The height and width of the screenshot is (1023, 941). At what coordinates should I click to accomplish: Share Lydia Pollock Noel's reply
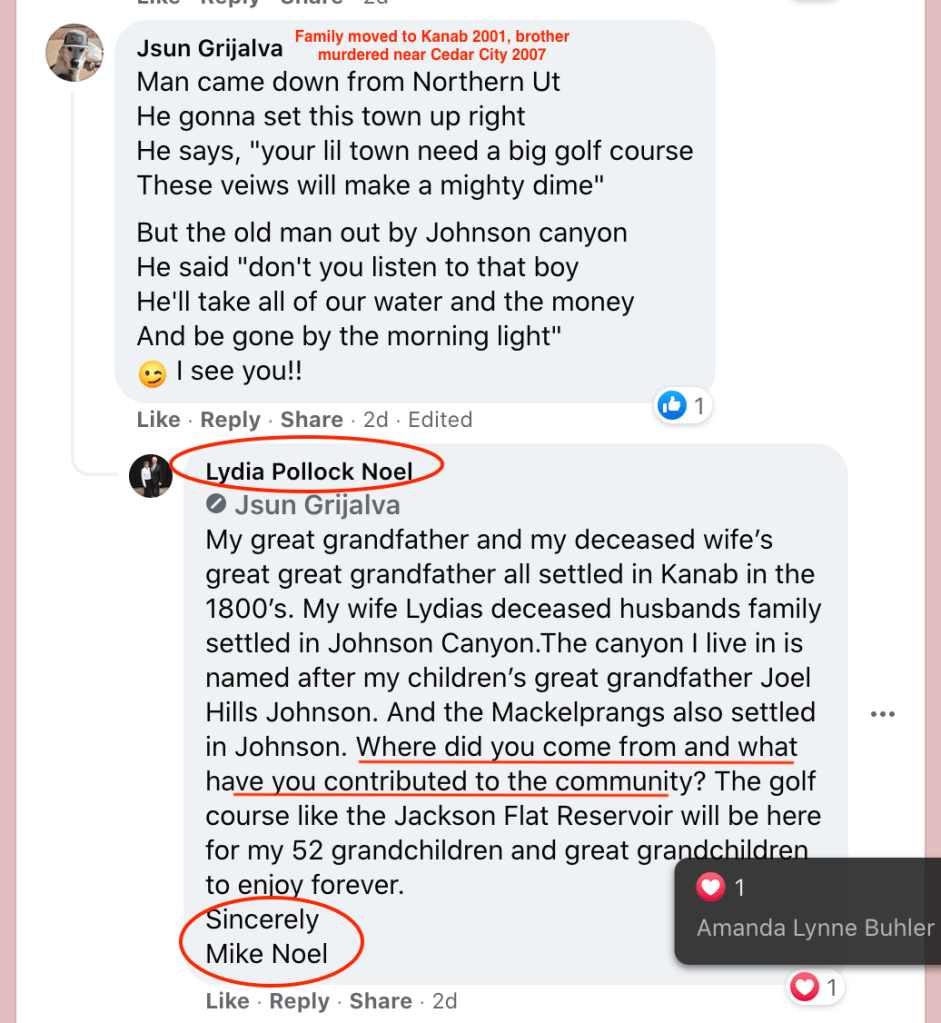point(380,1001)
